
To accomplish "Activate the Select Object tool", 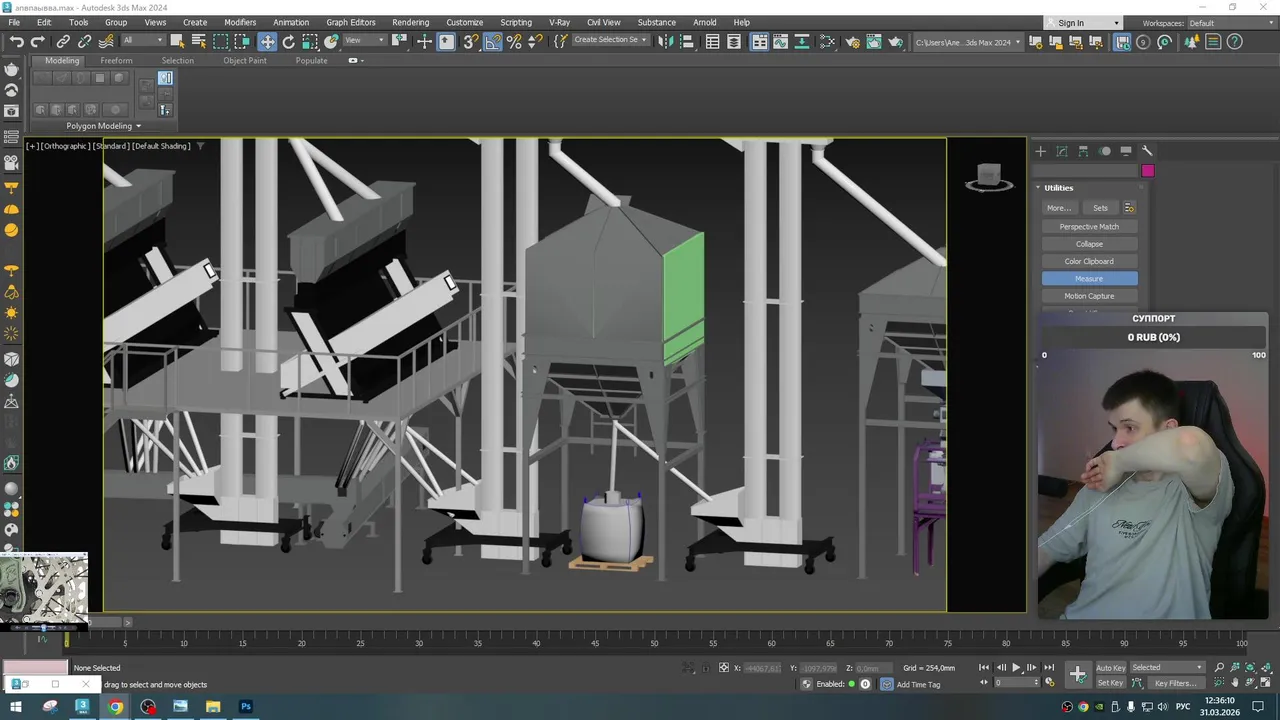I will [x=177, y=42].
